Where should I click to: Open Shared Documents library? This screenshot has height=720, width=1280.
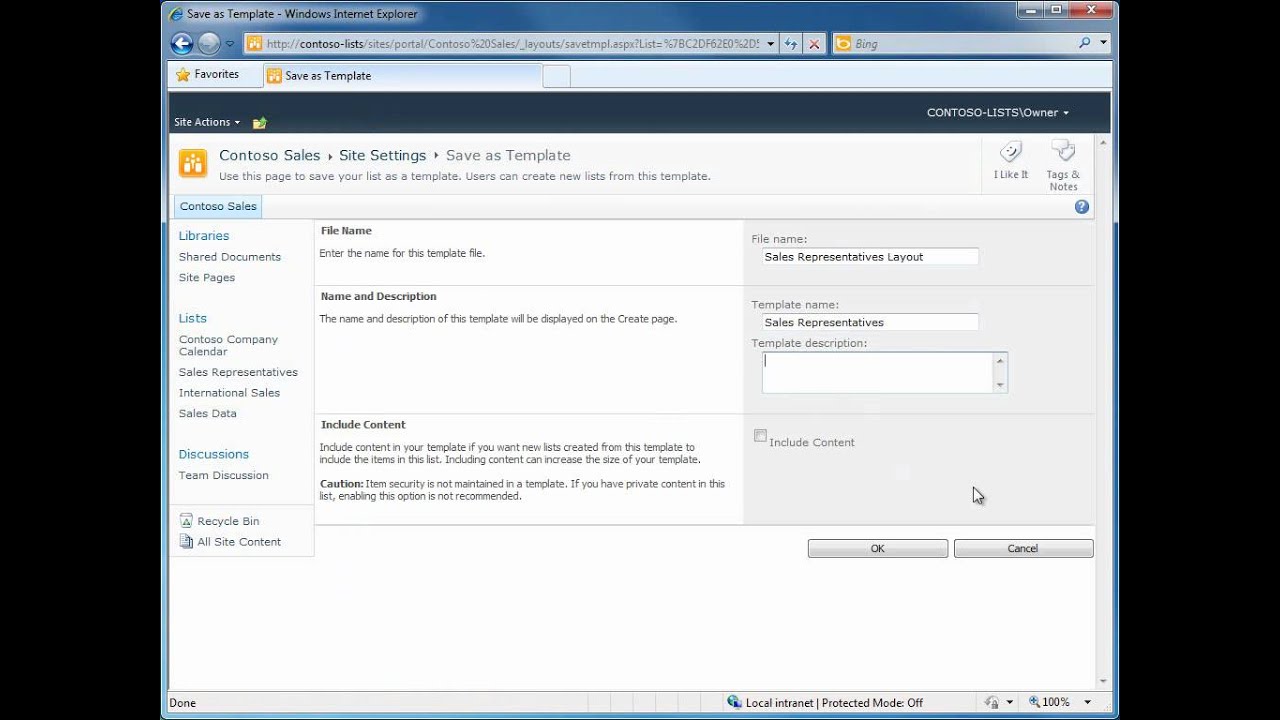[x=230, y=257]
